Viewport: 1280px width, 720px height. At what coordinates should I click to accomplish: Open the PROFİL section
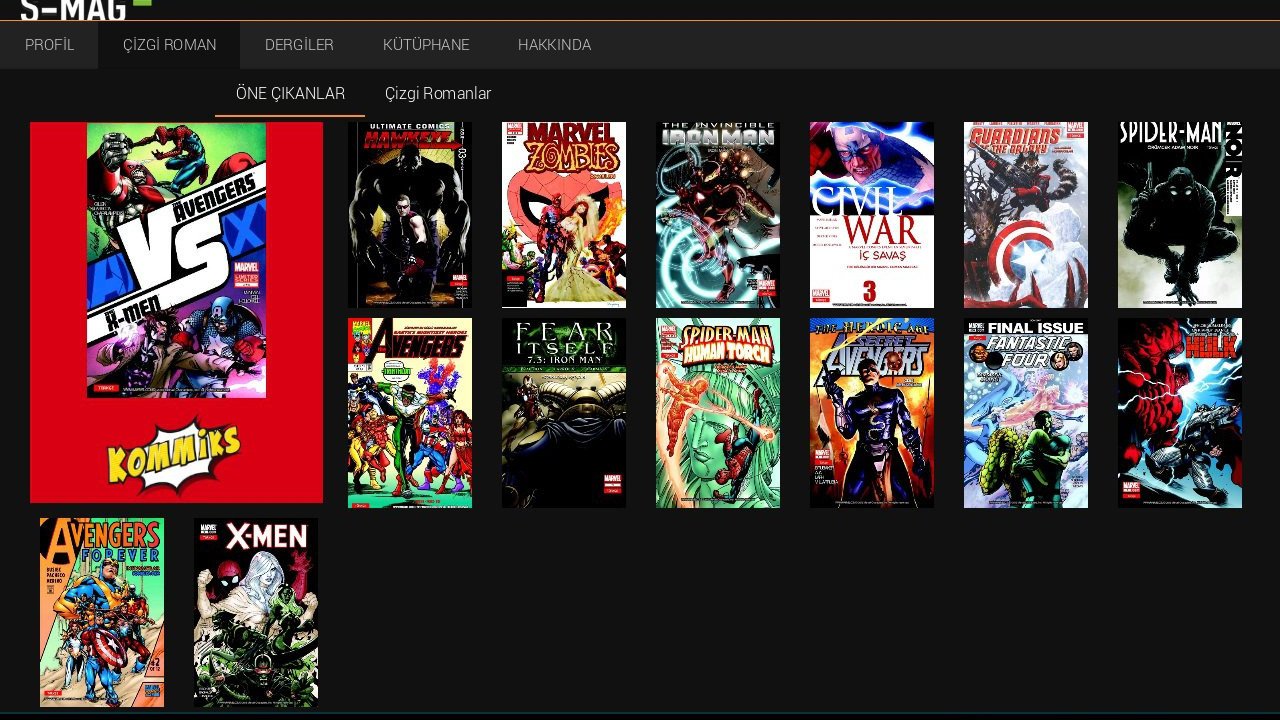point(51,45)
